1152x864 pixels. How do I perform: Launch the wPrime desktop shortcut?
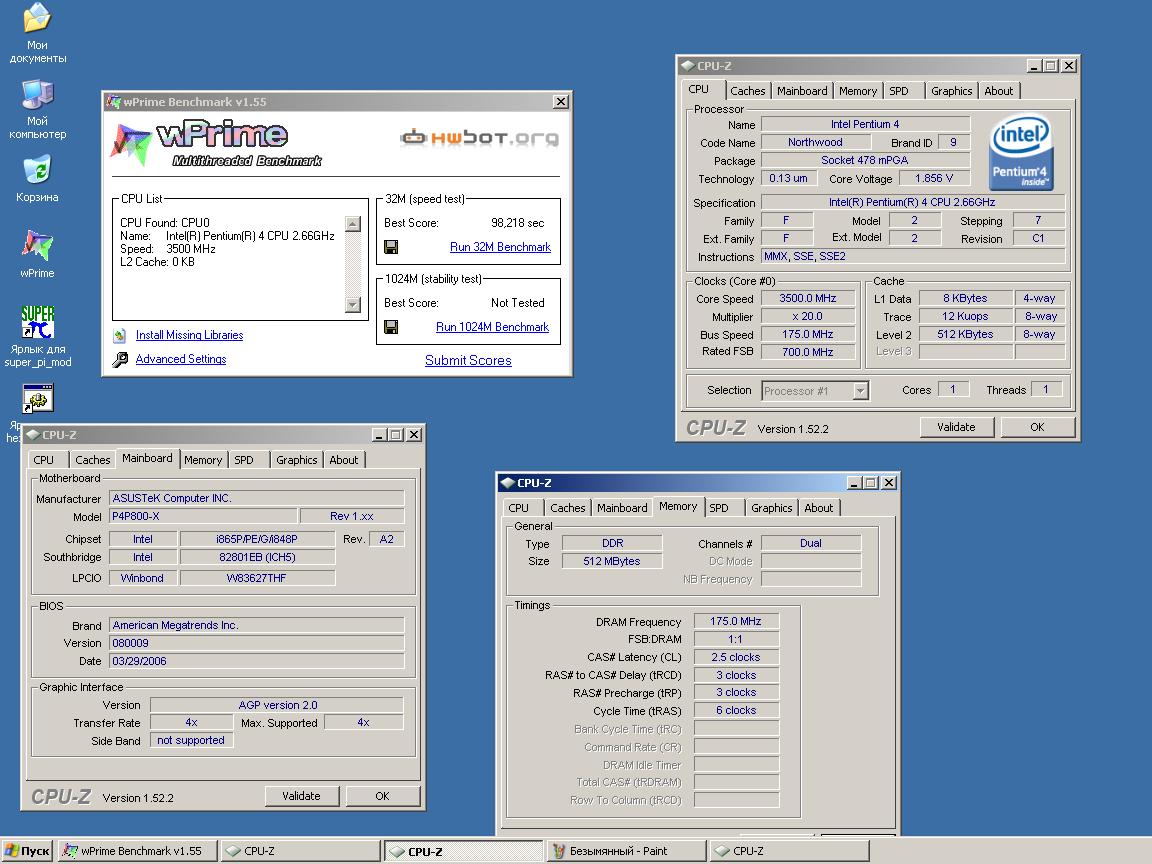point(37,253)
